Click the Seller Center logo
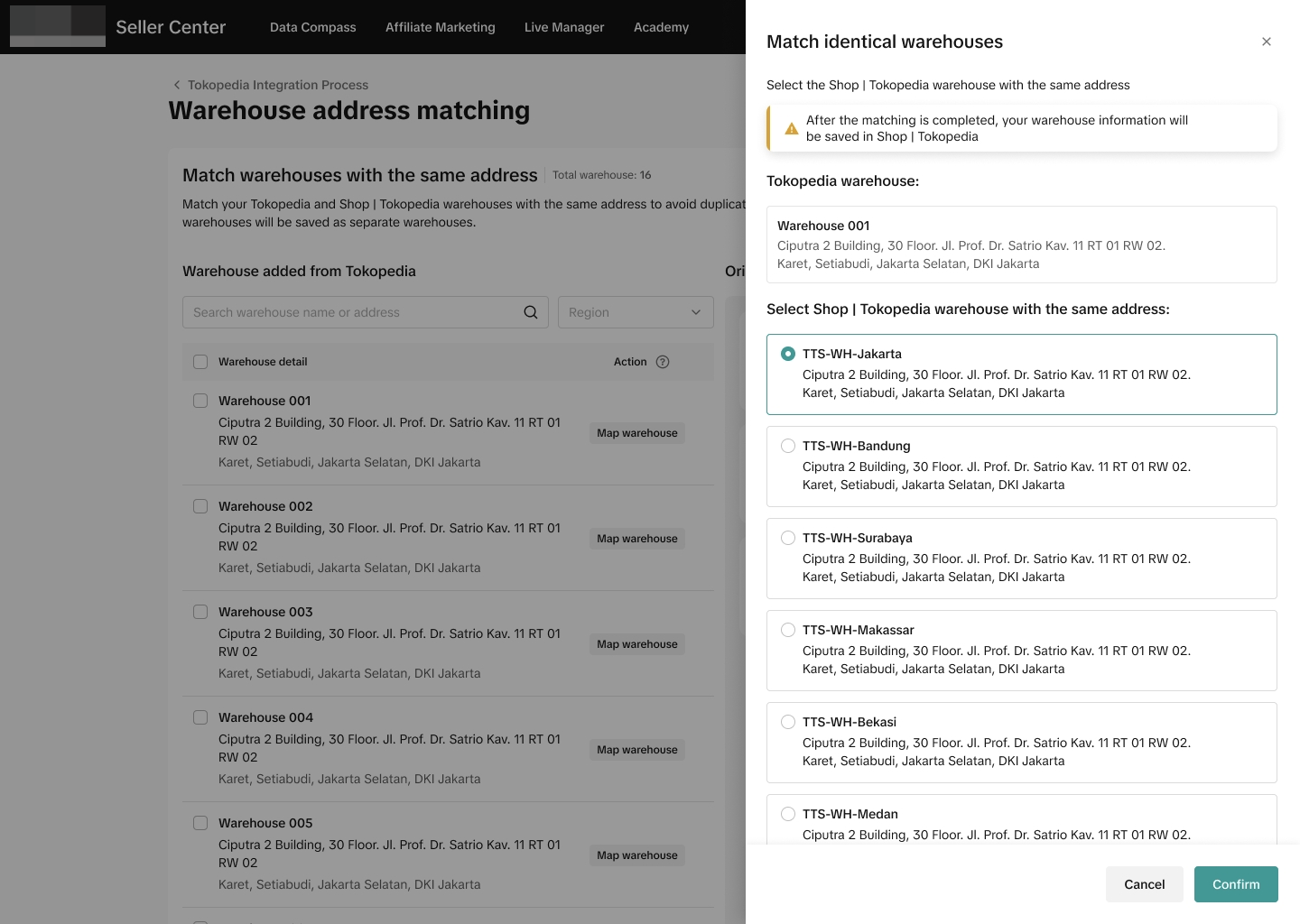Viewport: 1300px width, 924px height. pyautogui.click(x=58, y=26)
